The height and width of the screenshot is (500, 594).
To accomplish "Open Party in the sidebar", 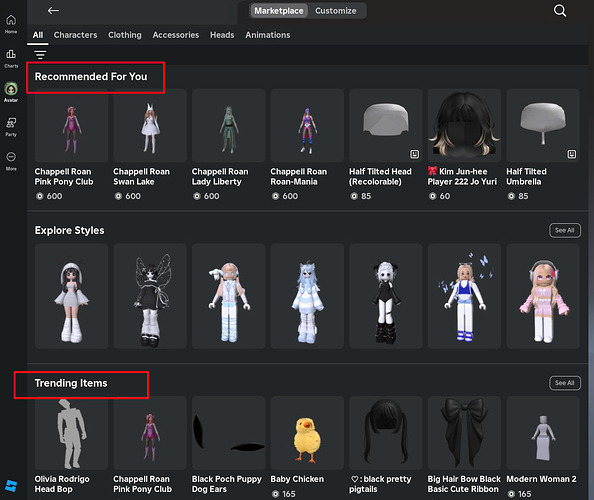I will tap(11, 127).
